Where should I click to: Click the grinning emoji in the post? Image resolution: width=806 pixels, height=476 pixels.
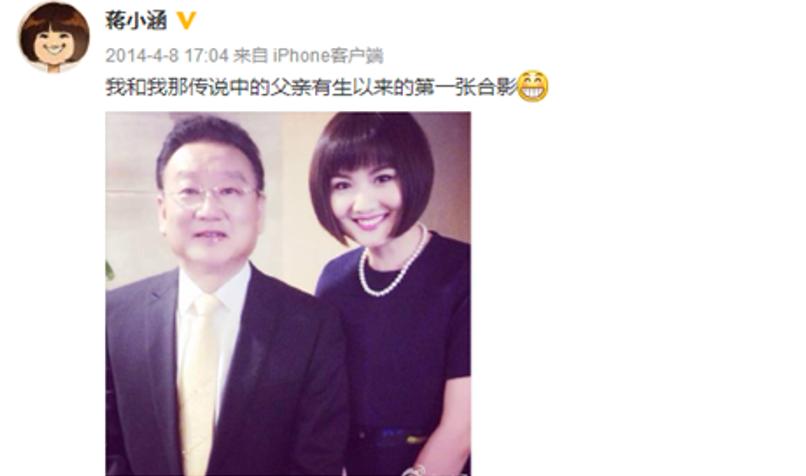(533, 86)
